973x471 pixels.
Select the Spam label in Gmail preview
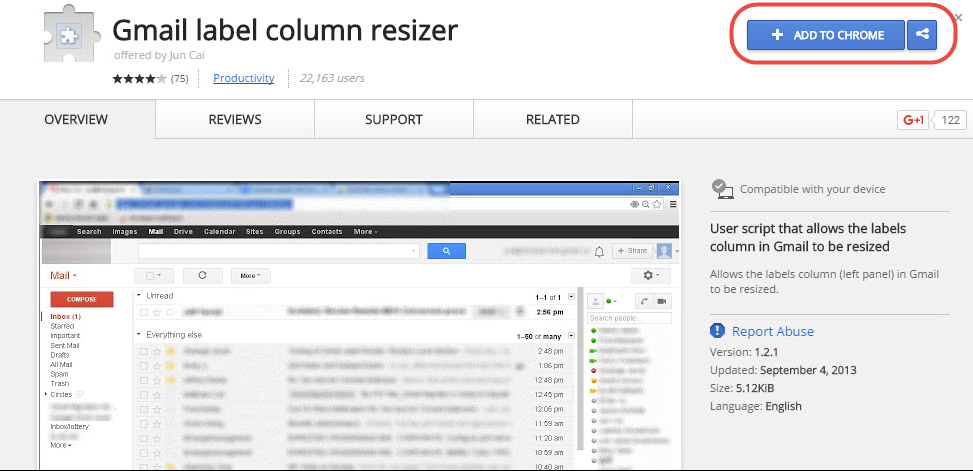tap(60, 375)
